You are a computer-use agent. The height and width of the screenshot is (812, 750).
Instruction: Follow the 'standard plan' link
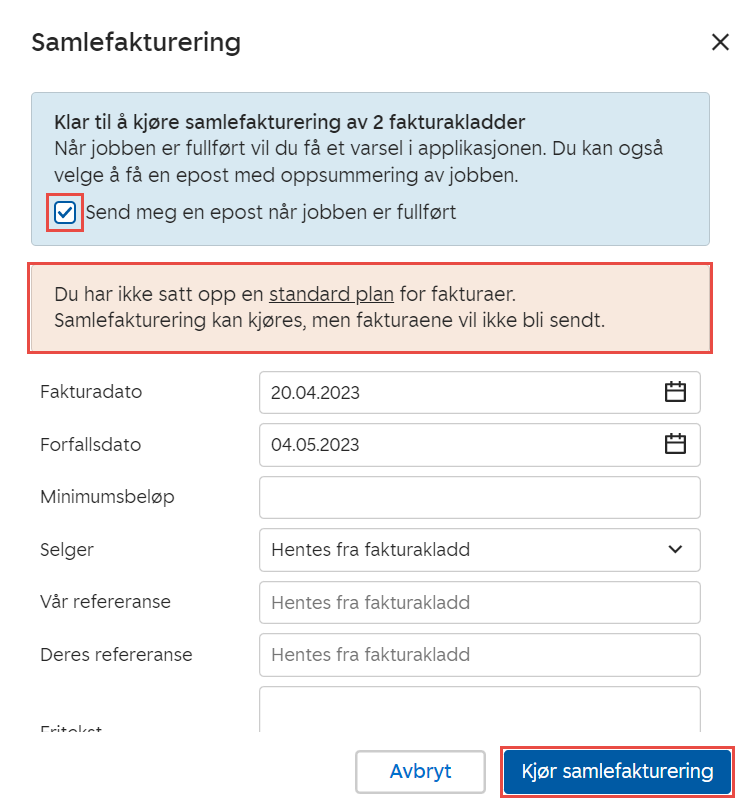point(331,294)
